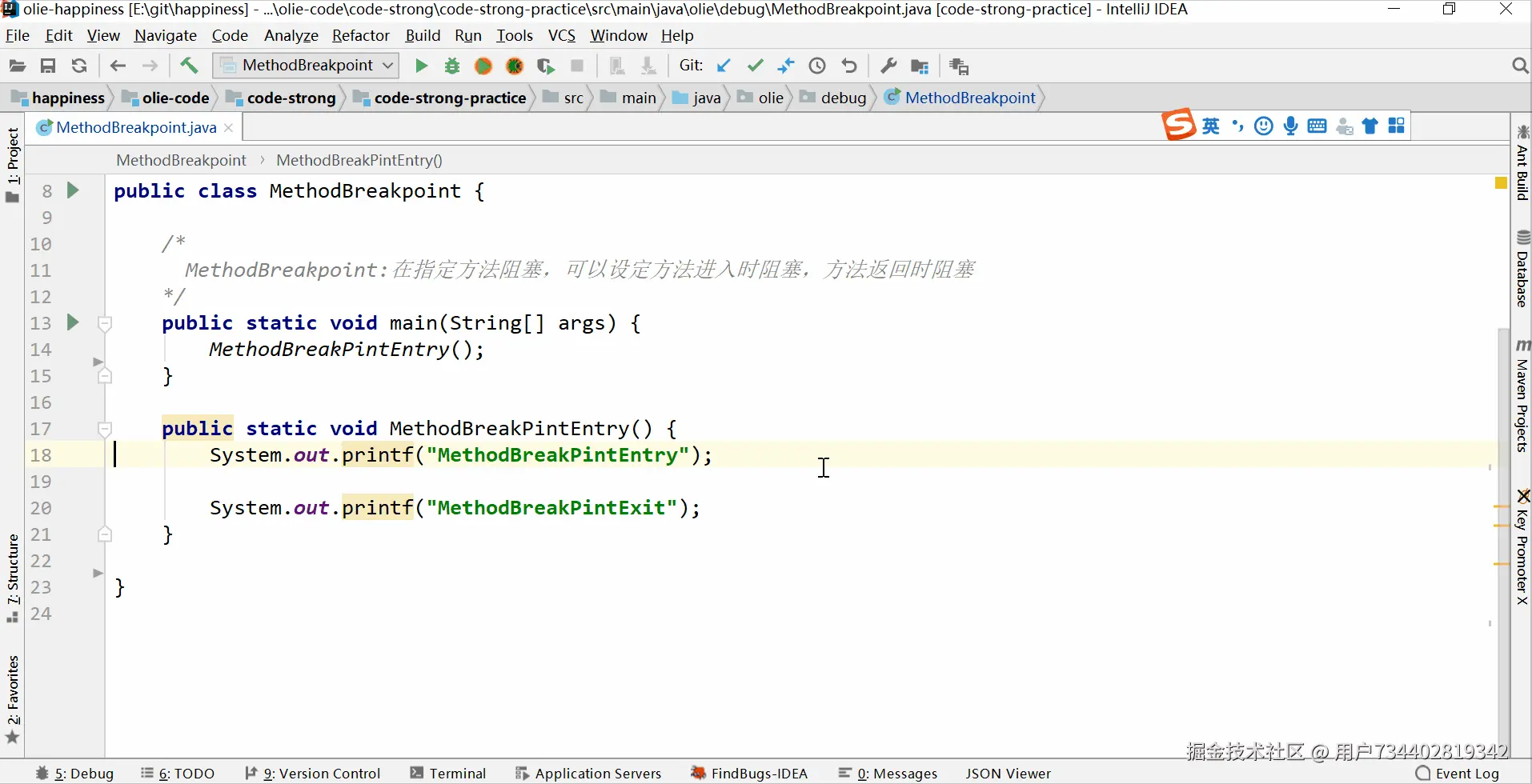Click the greyed Sogou account icon
The height and width of the screenshot is (784, 1532).
[1344, 126]
